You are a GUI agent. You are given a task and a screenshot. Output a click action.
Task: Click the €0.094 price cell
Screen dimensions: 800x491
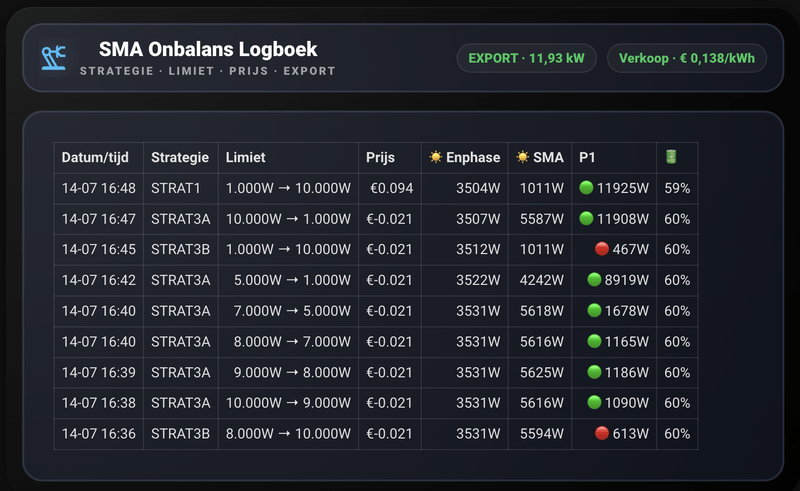[x=391, y=188]
